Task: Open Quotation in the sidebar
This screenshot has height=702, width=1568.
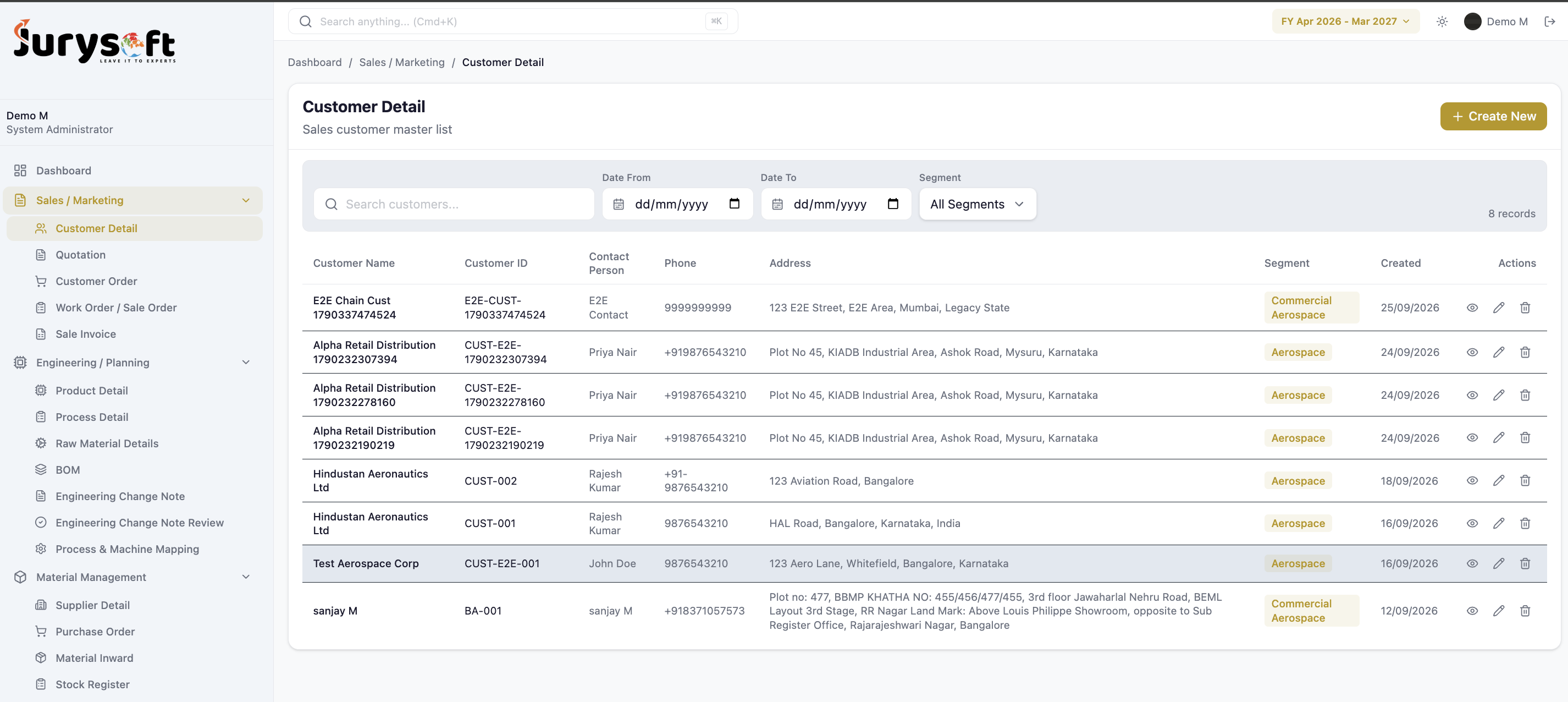Action: [x=80, y=255]
